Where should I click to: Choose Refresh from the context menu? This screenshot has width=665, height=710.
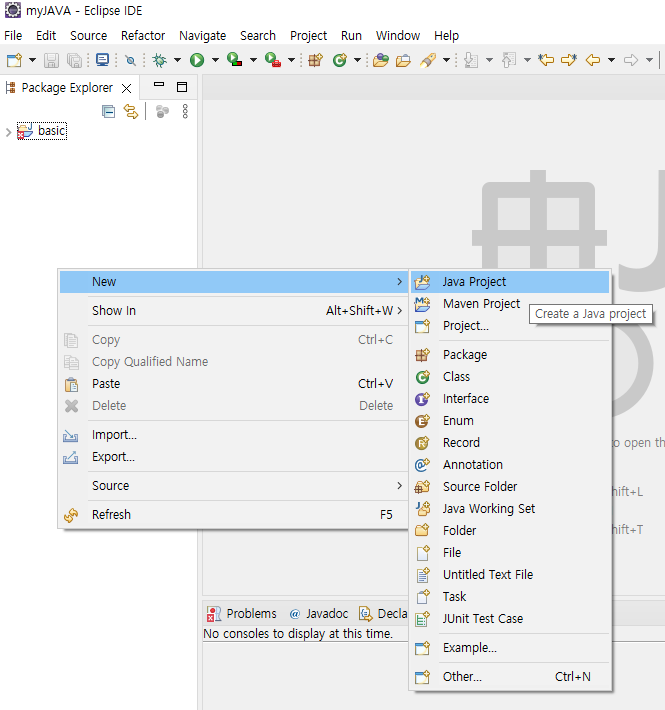click(x=234, y=514)
